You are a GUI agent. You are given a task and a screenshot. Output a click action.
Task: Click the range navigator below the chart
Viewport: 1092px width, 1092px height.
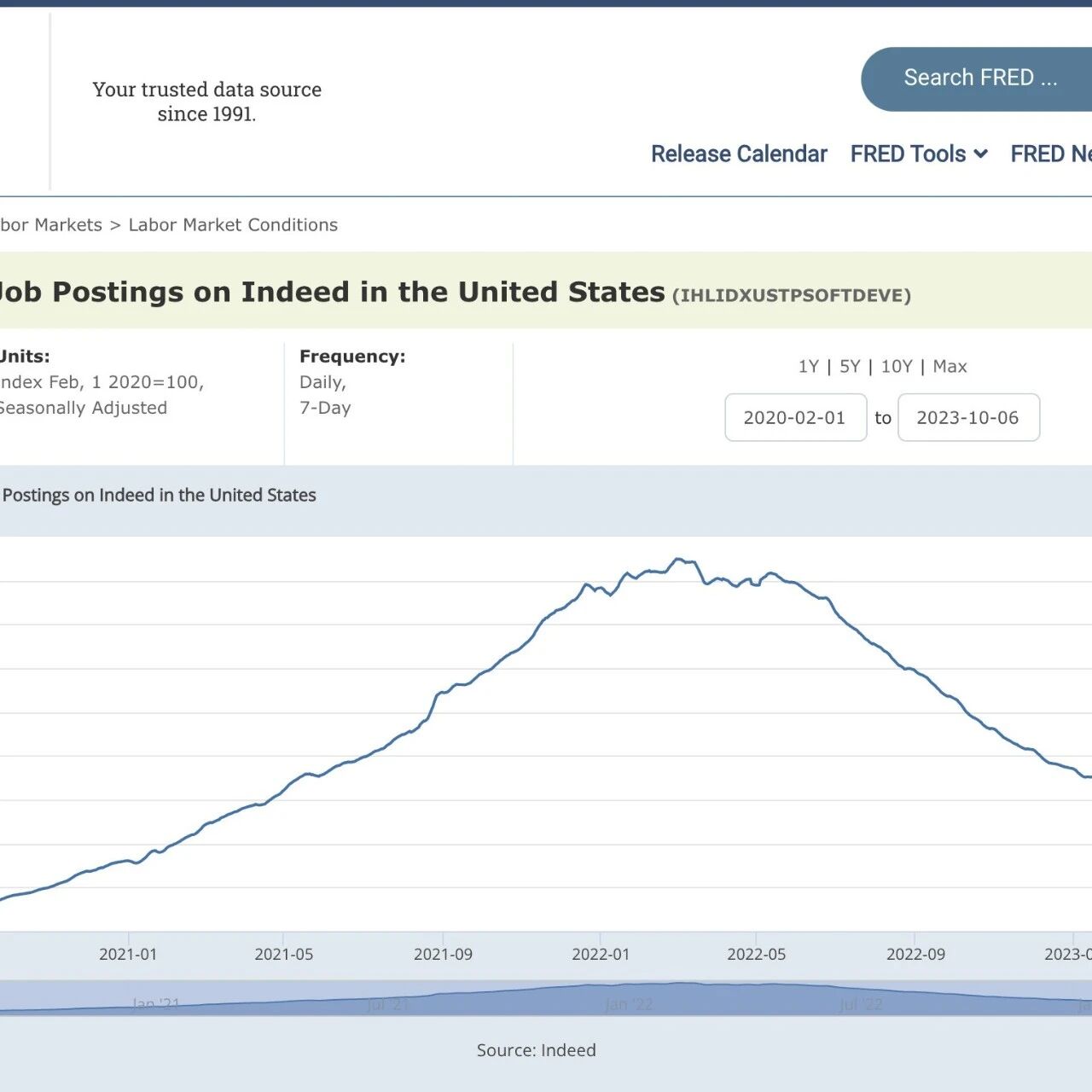[x=546, y=997]
